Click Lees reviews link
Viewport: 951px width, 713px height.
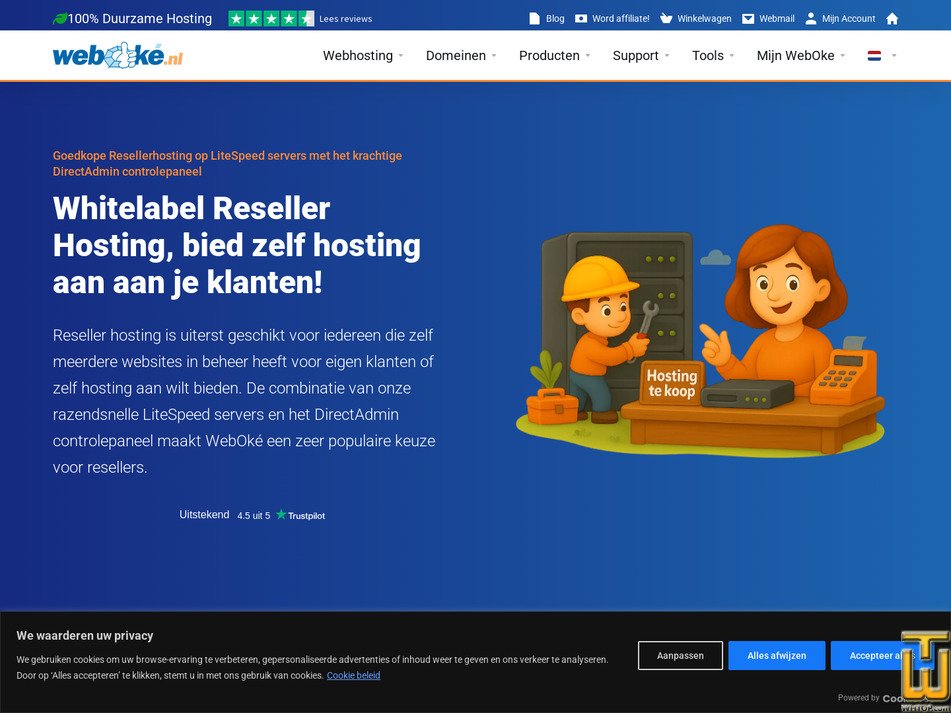click(x=346, y=19)
